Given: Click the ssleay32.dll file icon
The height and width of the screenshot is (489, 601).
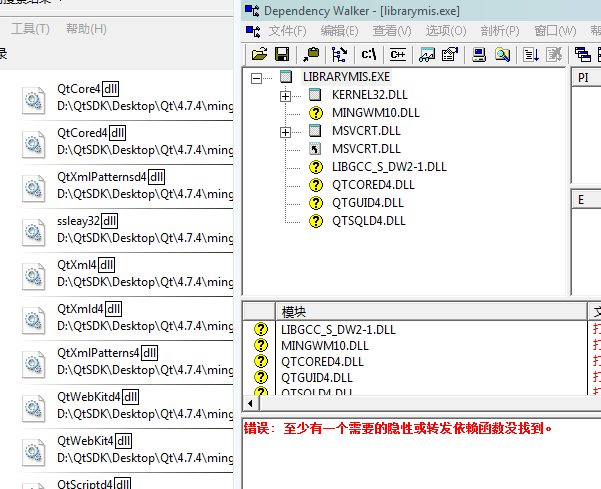Looking at the screenshot, I should pyautogui.click(x=33, y=232).
